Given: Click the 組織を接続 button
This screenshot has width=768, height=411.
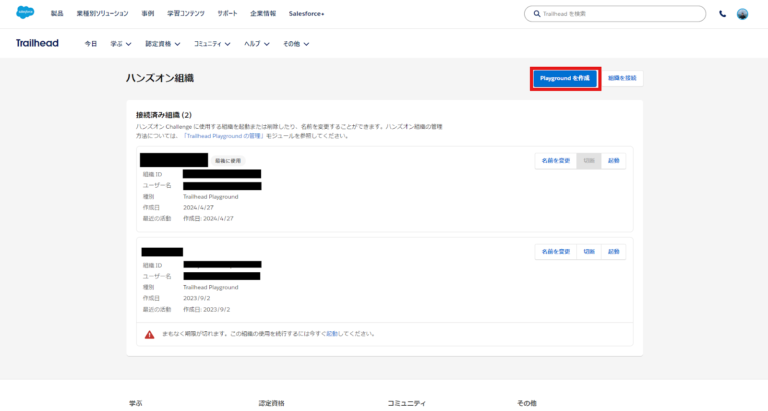Looking at the screenshot, I should pos(622,77).
